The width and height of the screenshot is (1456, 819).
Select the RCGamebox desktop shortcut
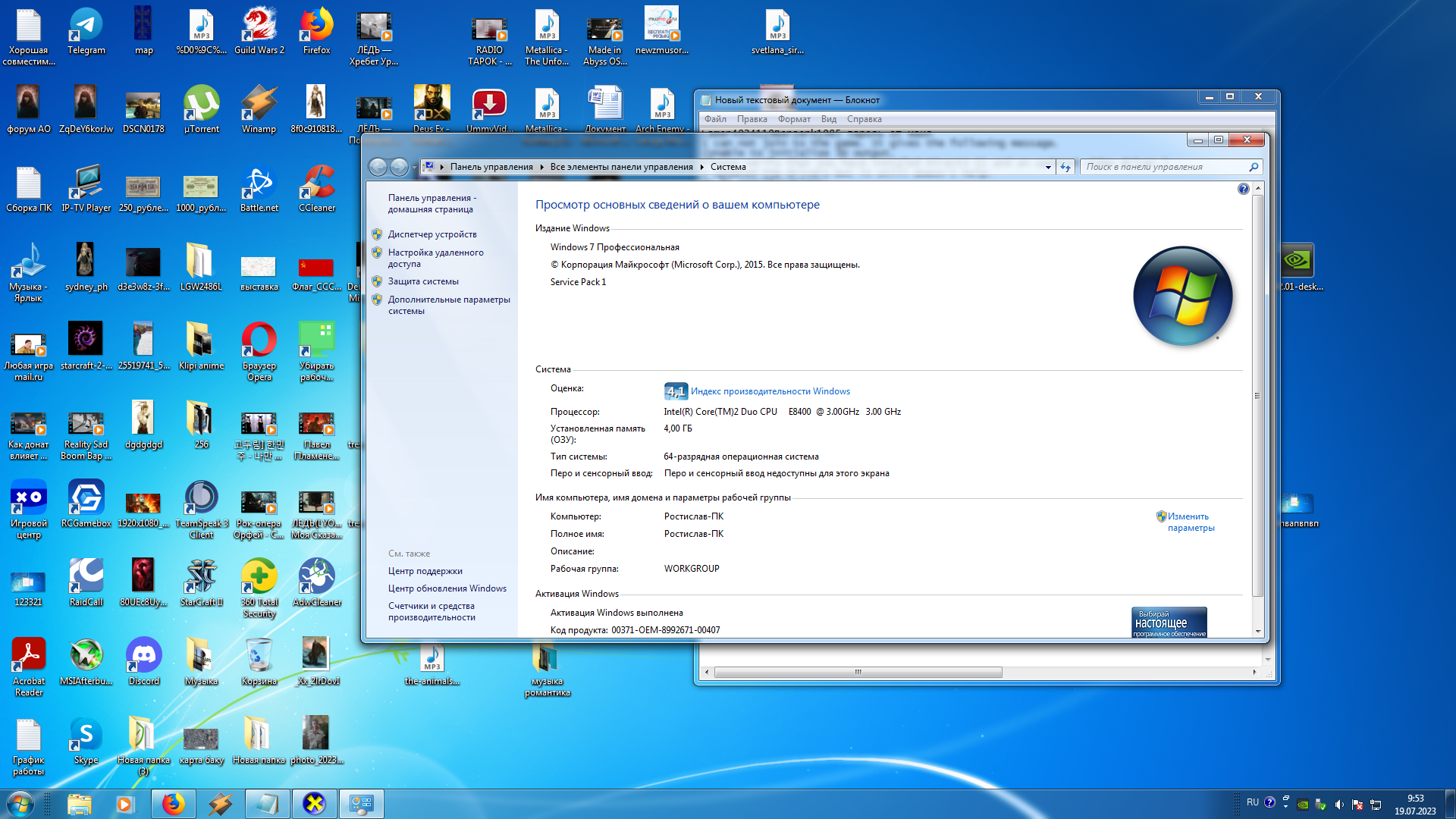coord(86,504)
